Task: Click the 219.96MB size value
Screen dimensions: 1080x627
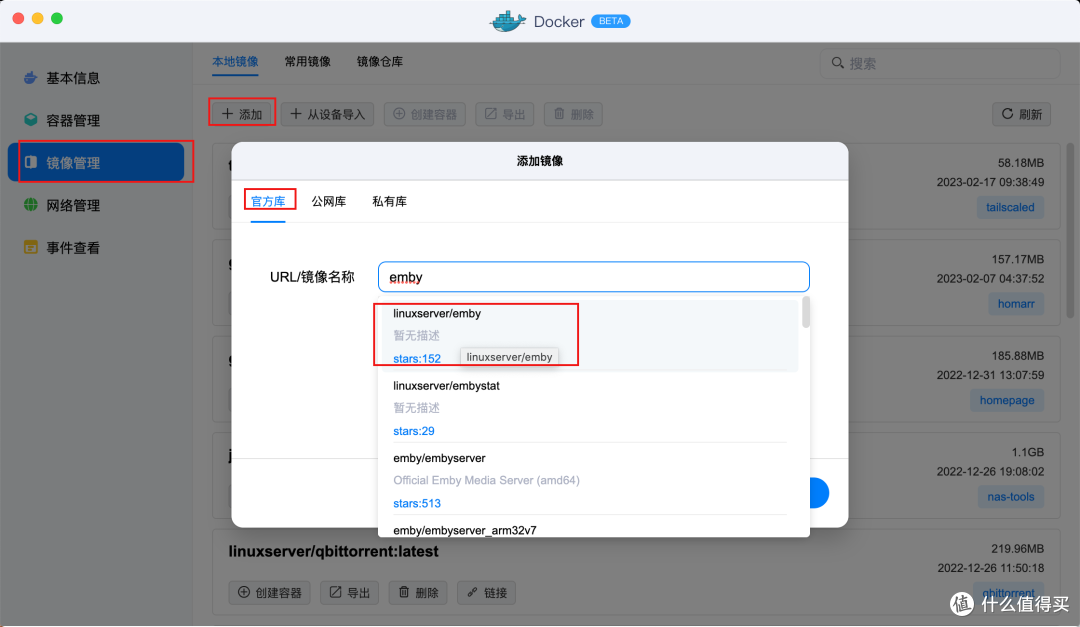Action: (x=1017, y=548)
